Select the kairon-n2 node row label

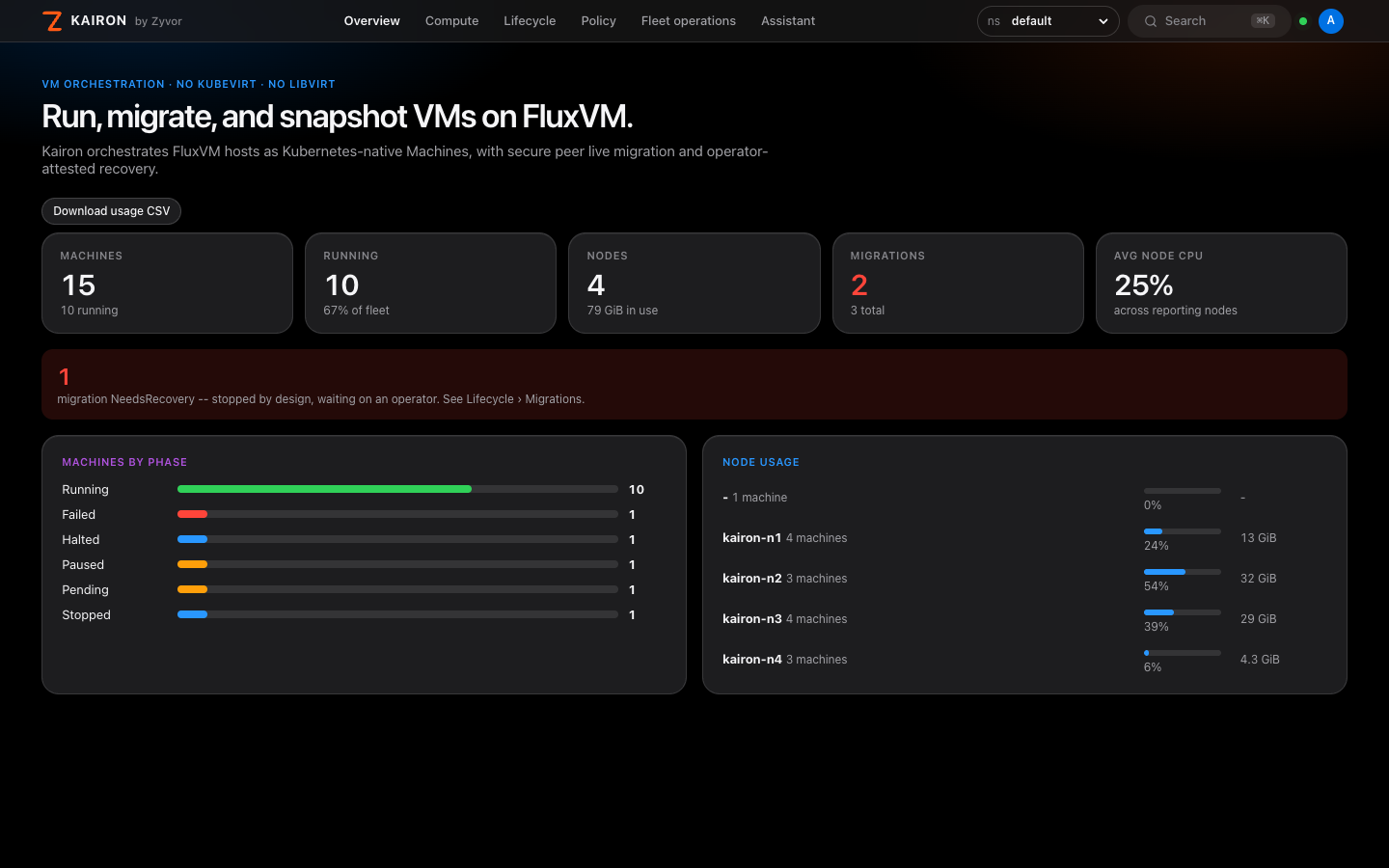click(x=752, y=579)
